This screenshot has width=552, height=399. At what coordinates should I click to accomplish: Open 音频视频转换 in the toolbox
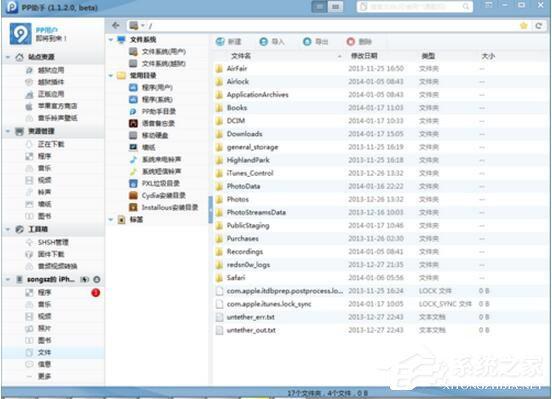57,266
